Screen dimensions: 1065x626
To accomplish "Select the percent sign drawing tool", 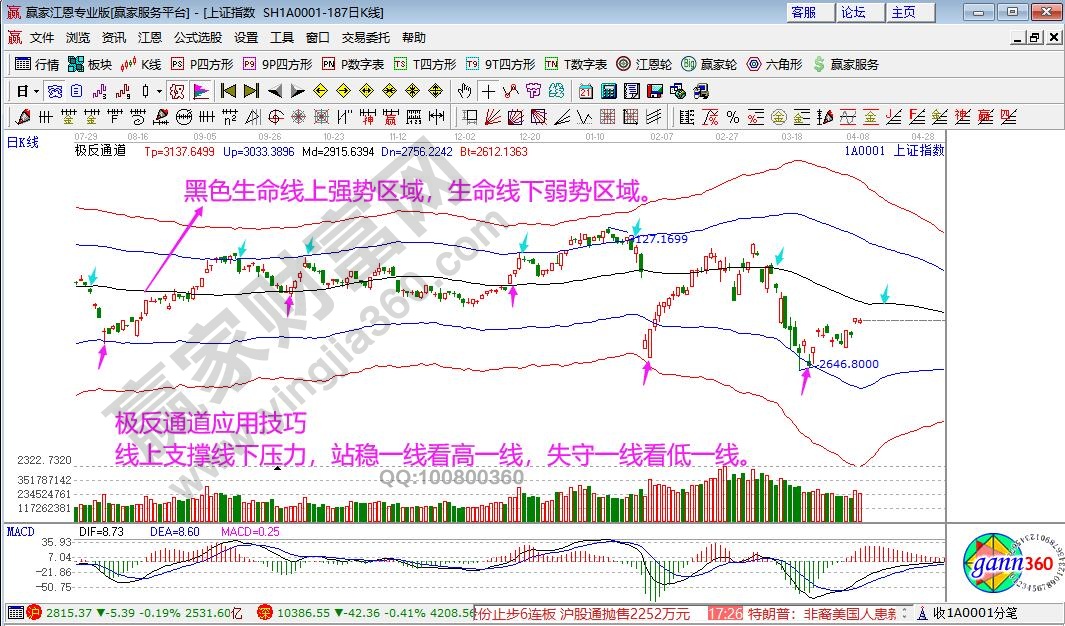I will (732, 116).
